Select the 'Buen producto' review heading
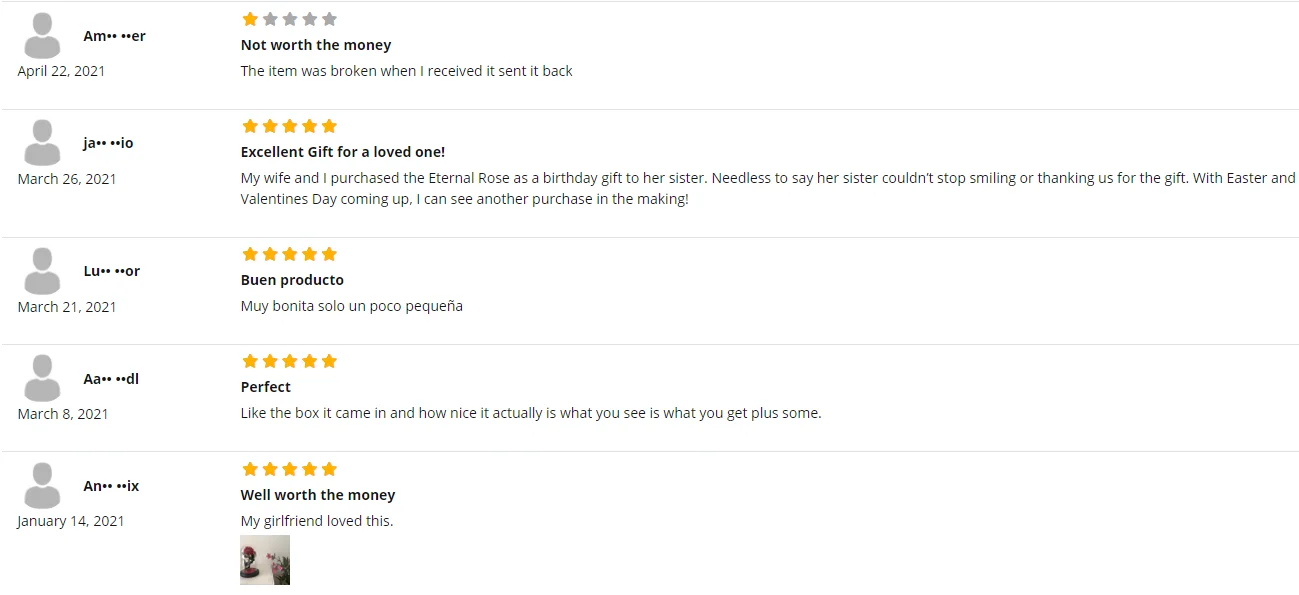 pos(292,280)
